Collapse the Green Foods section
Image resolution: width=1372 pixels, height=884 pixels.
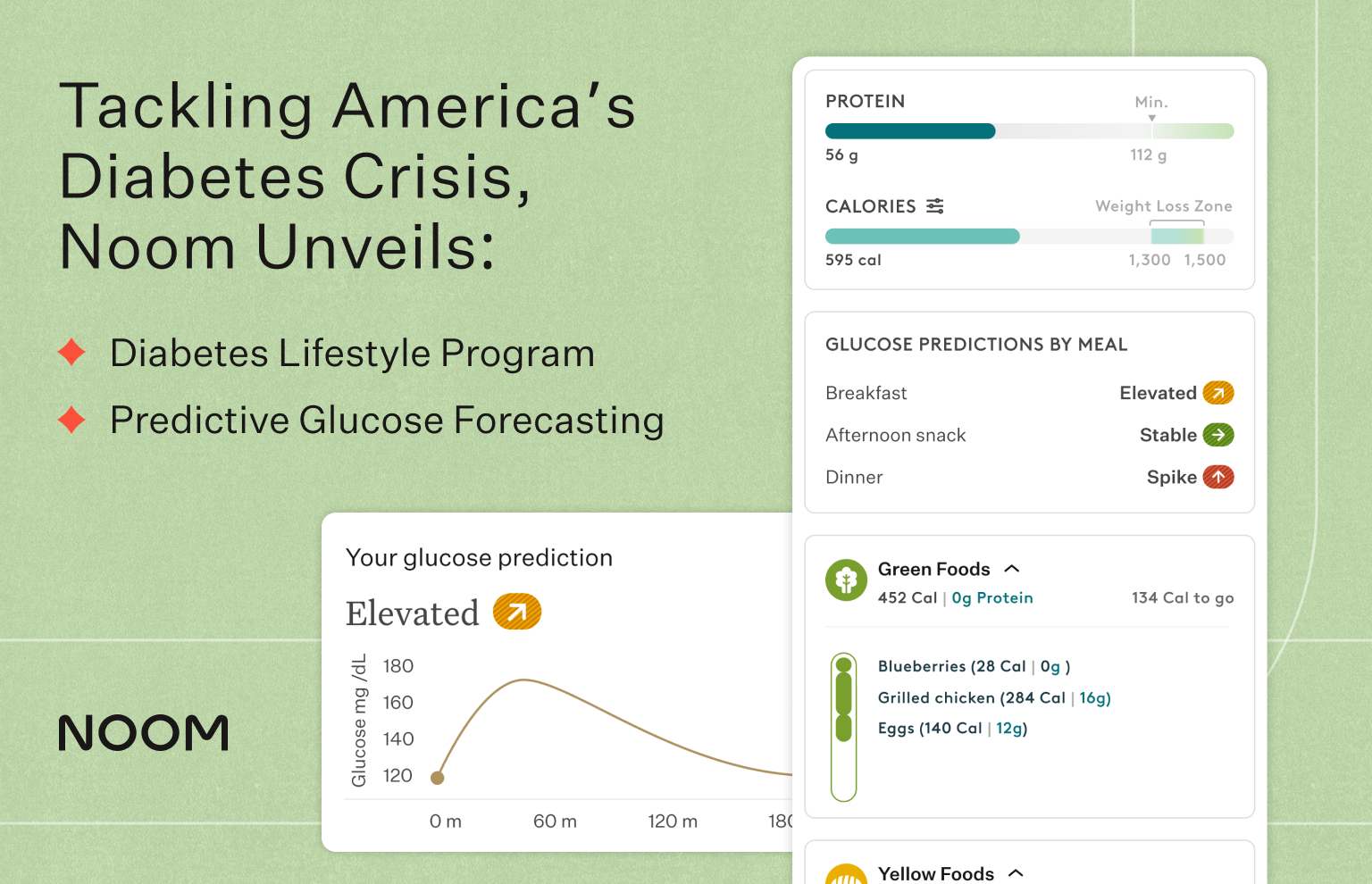pos(1012,568)
